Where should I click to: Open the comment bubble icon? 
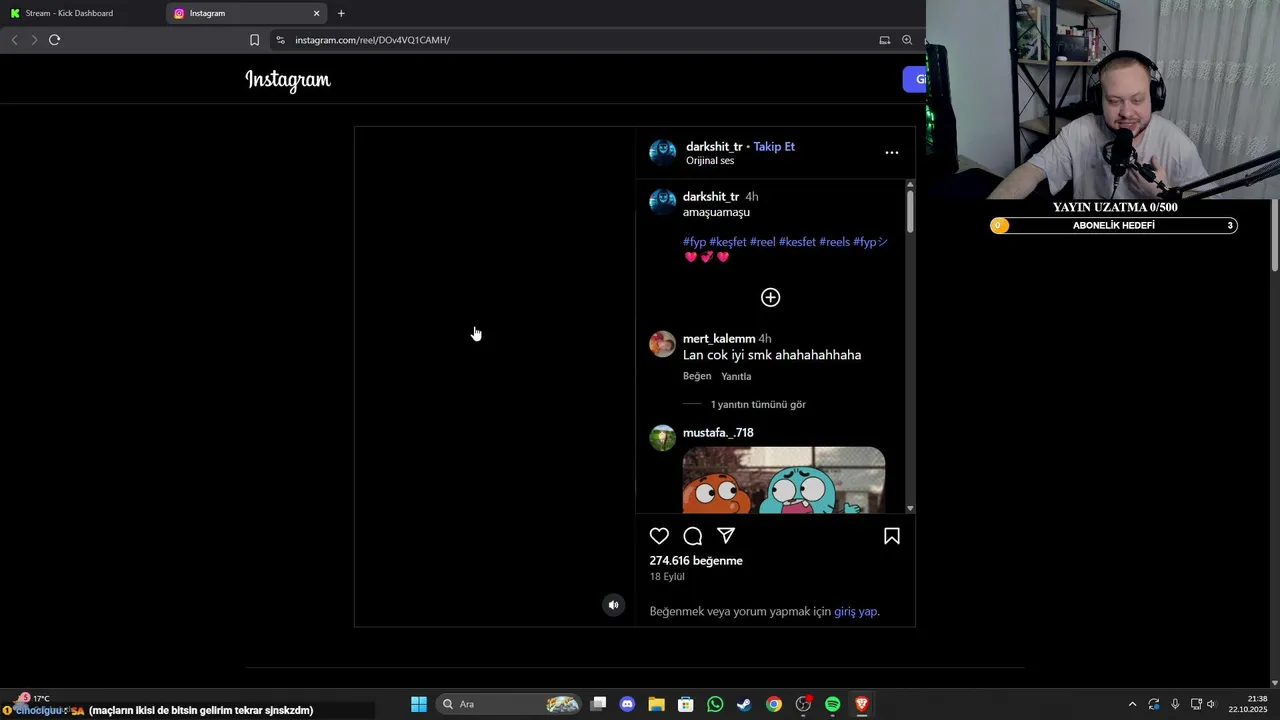[x=693, y=536]
